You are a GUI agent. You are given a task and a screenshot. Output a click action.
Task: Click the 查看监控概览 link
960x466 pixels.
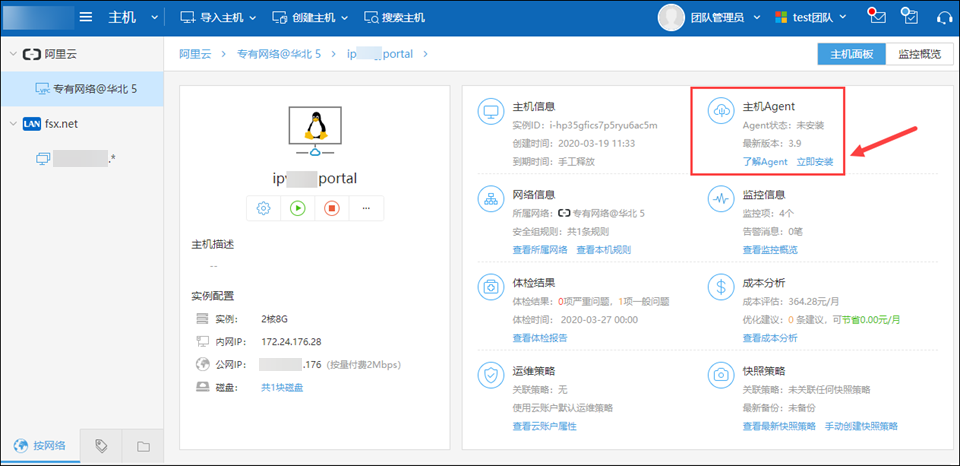pos(770,250)
